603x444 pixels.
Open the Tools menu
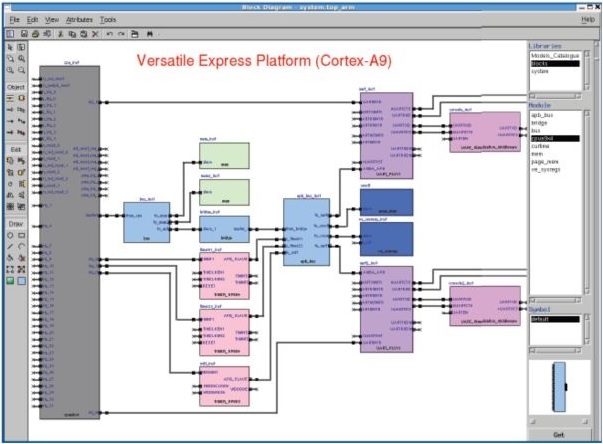[x=108, y=20]
